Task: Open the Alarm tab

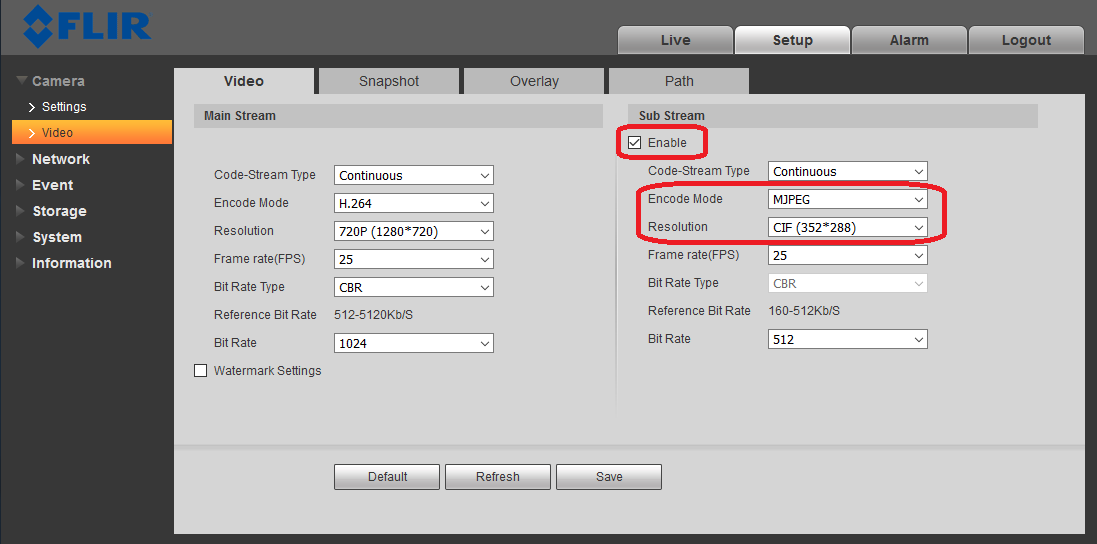Action: [909, 40]
